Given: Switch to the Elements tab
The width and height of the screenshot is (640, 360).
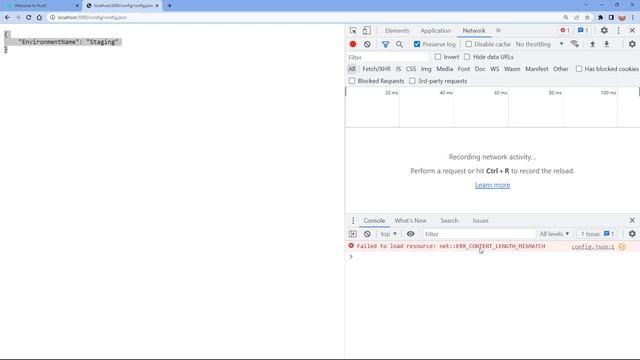Looking at the screenshot, I should [397, 31].
